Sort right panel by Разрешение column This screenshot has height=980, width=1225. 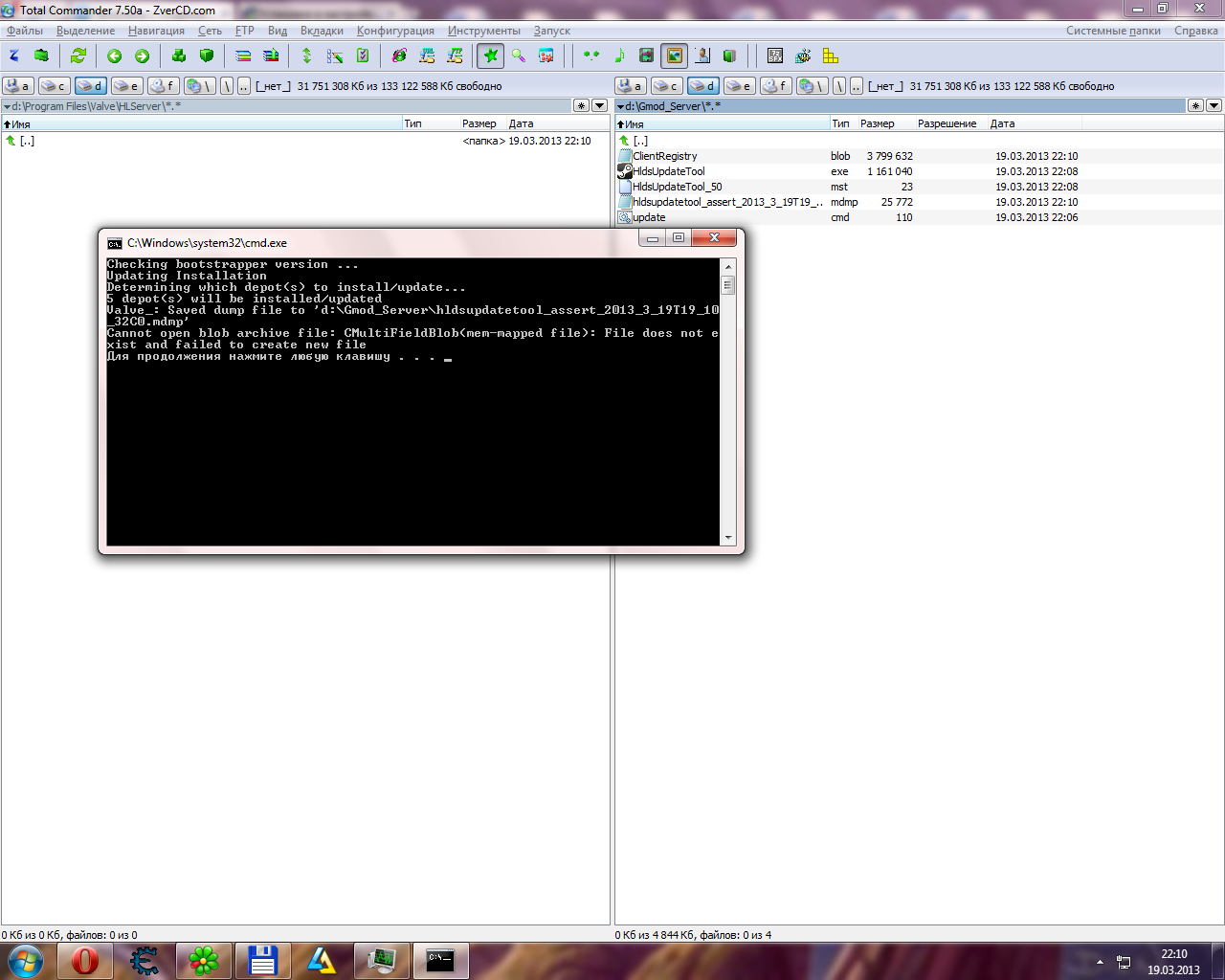(950, 123)
